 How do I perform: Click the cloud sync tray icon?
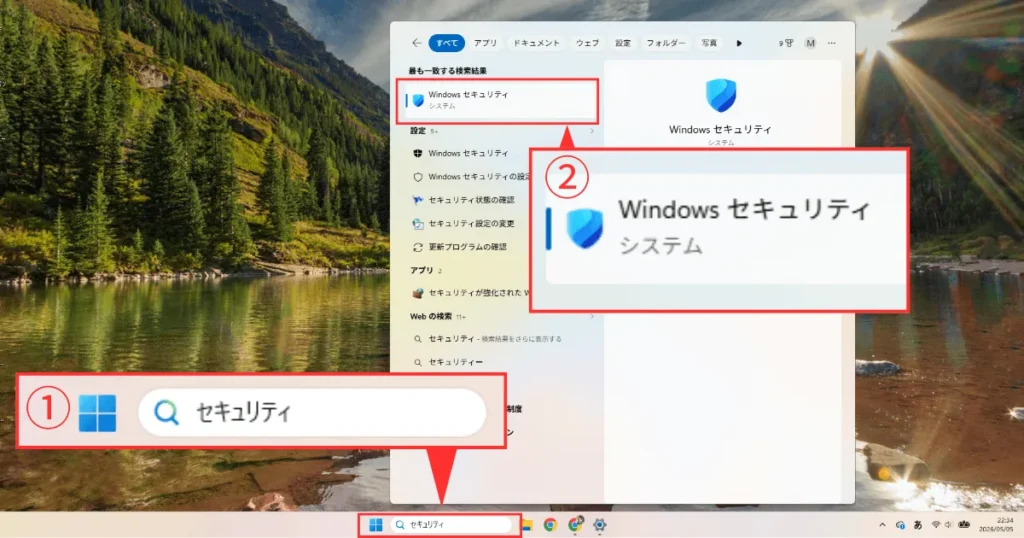tap(900, 525)
